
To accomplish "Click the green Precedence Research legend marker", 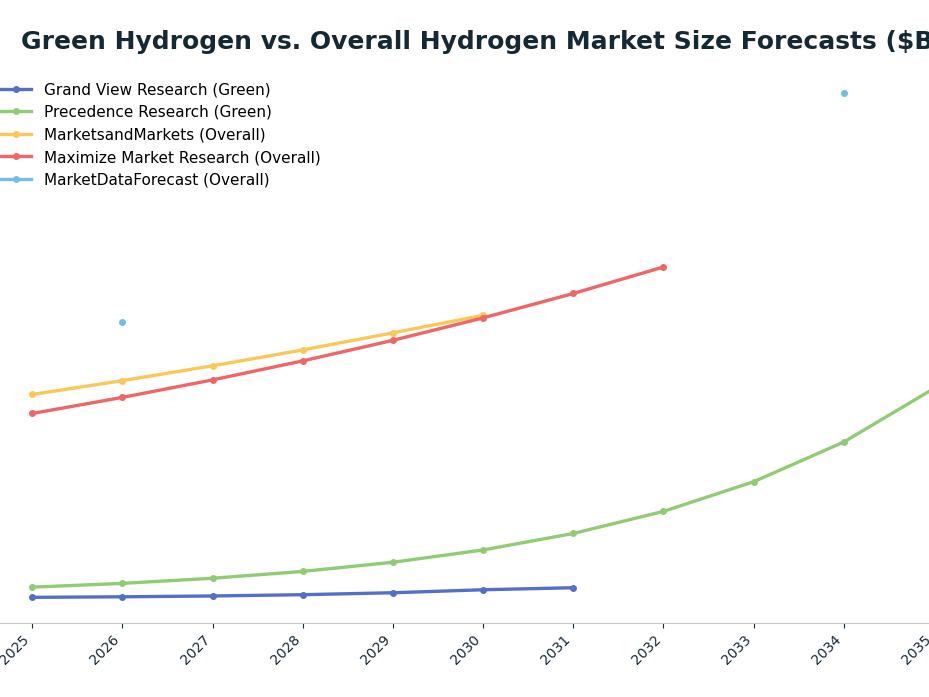I will (17, 111).
